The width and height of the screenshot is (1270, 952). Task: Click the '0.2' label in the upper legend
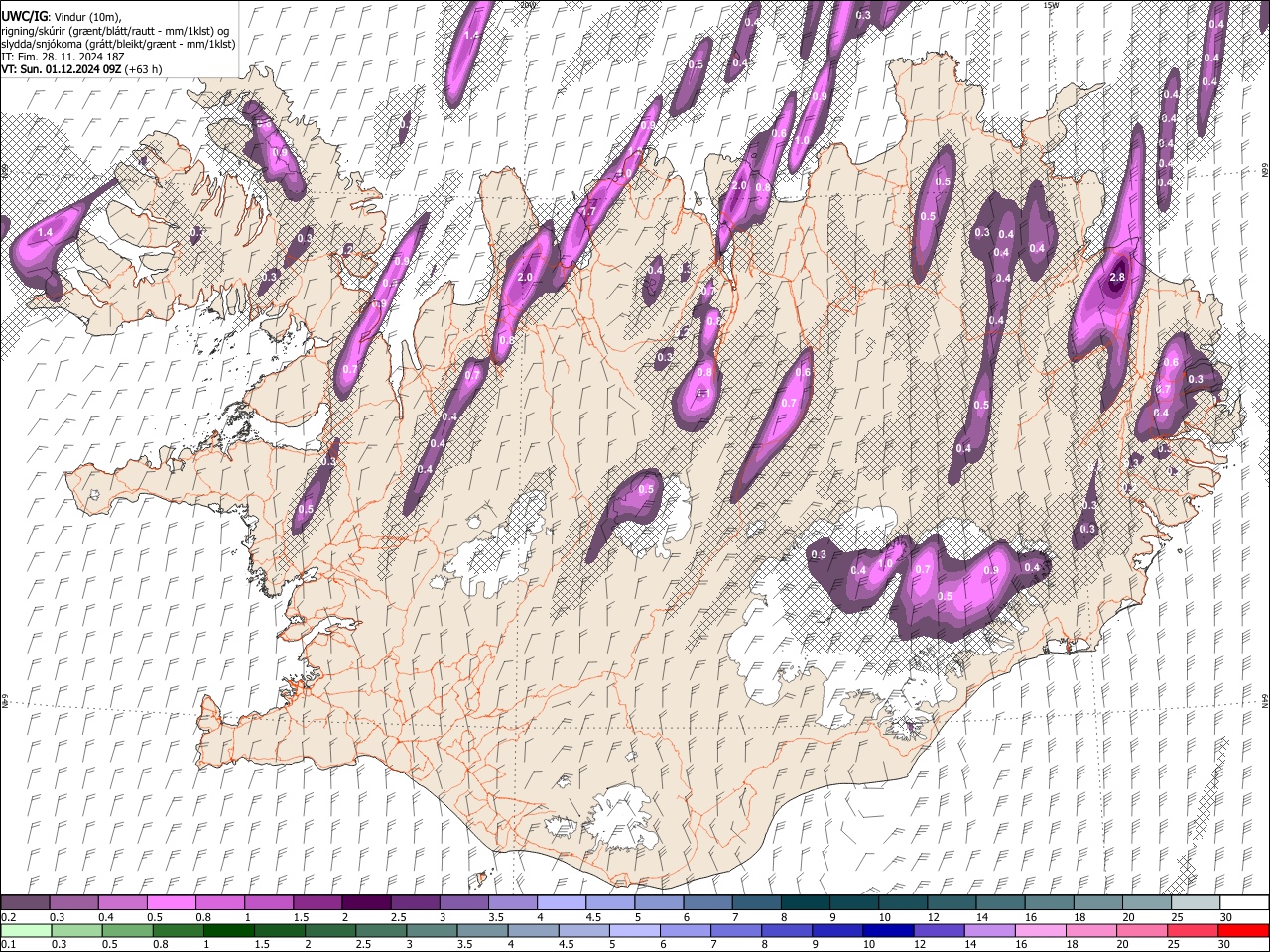tap(9, 917)
